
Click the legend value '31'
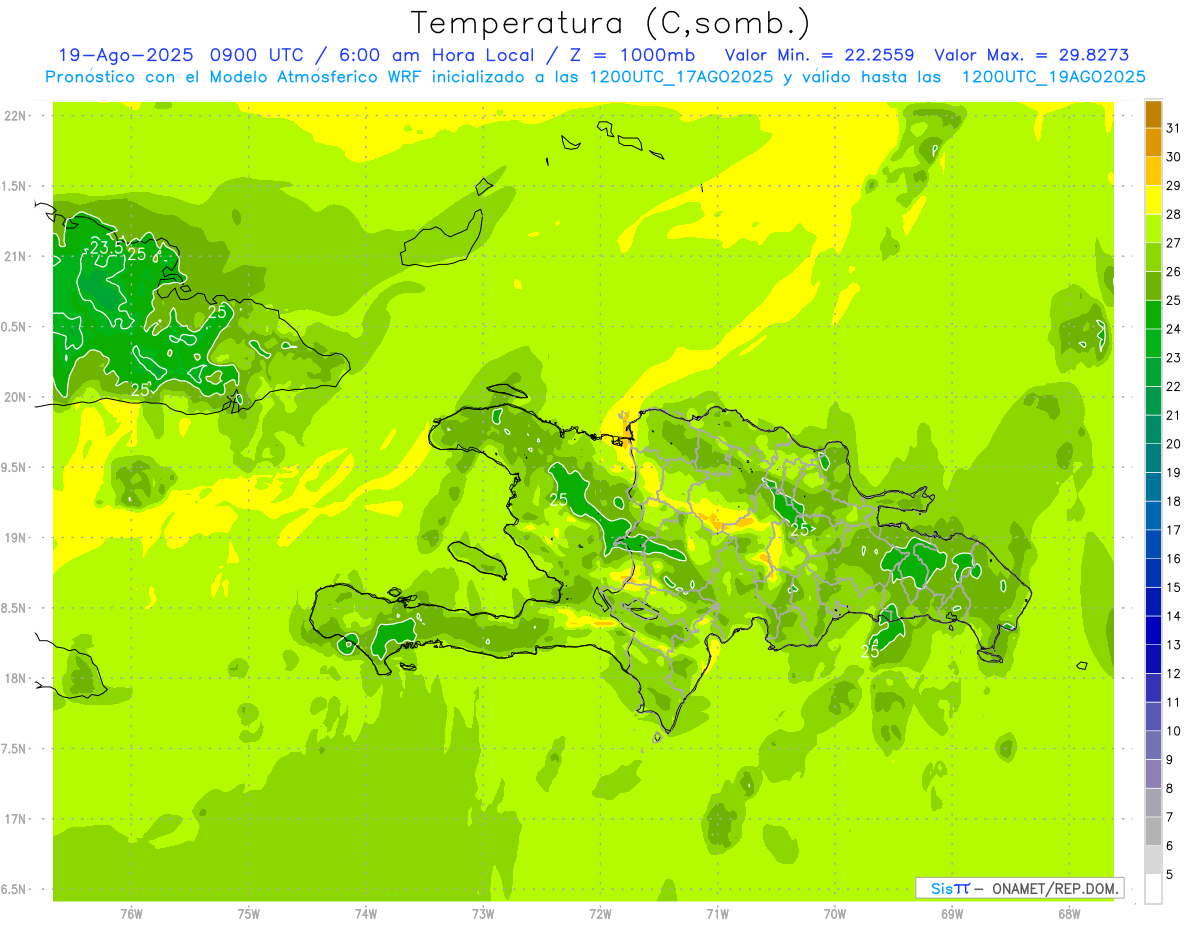click(x=1174, y=128)
